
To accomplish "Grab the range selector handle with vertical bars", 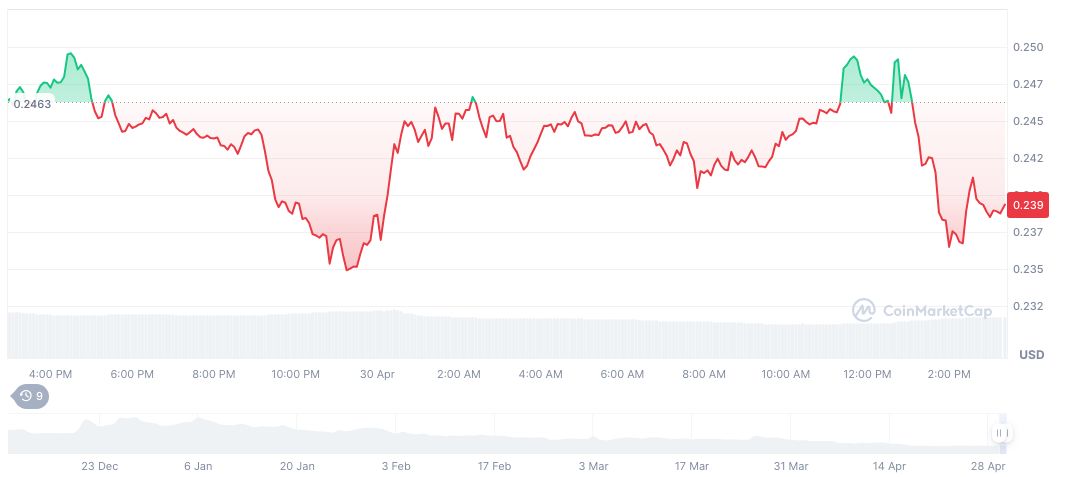I will pyautogui.click(x=1002, y=433).
